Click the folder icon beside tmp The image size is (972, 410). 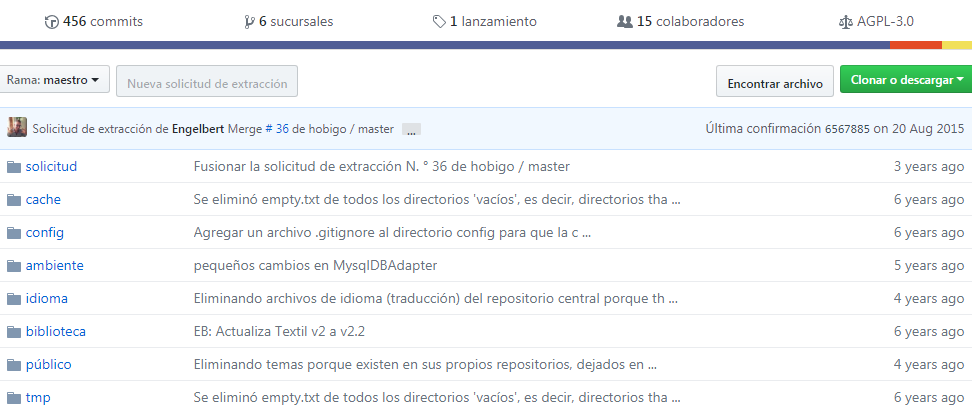[14, 398]
